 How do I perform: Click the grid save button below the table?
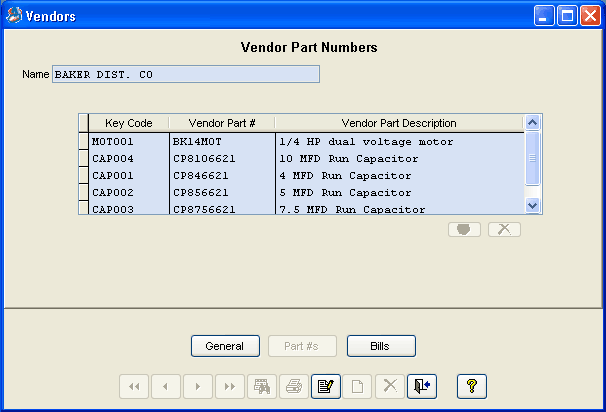pos(464,230)
